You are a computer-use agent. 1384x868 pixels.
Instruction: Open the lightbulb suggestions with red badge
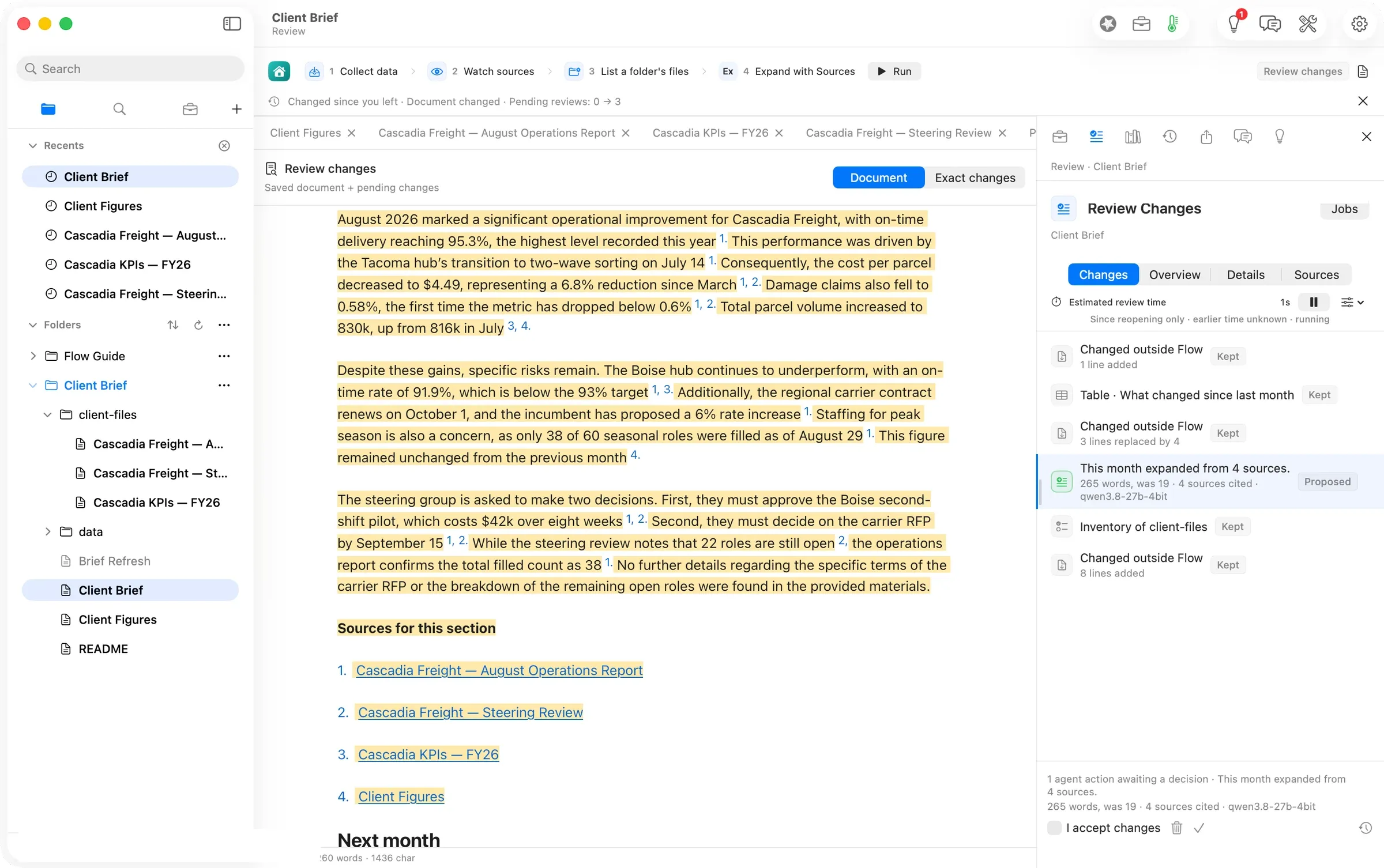1233,24
